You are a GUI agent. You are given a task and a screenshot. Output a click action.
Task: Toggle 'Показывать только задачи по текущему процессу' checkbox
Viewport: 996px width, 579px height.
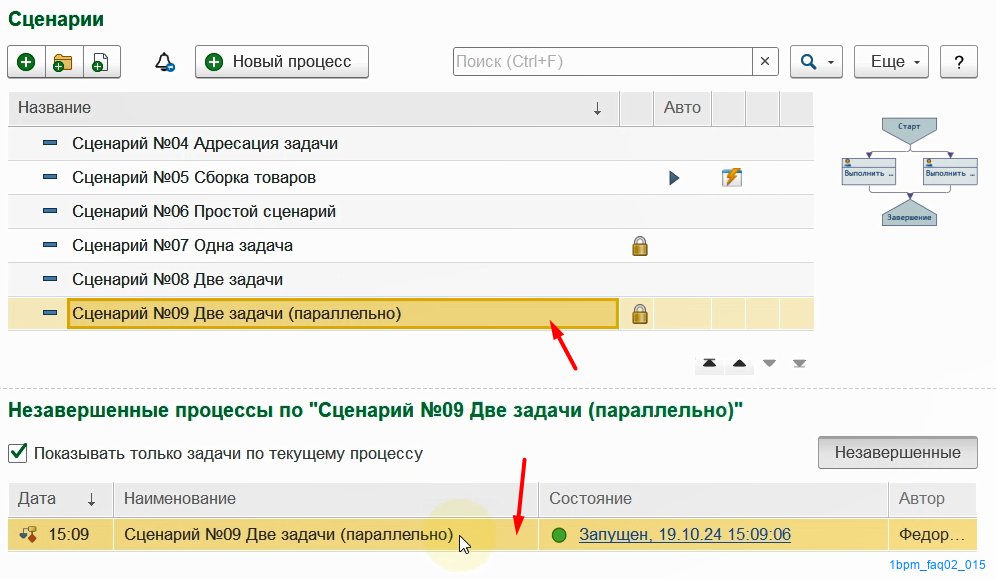[x=18, y=453]
